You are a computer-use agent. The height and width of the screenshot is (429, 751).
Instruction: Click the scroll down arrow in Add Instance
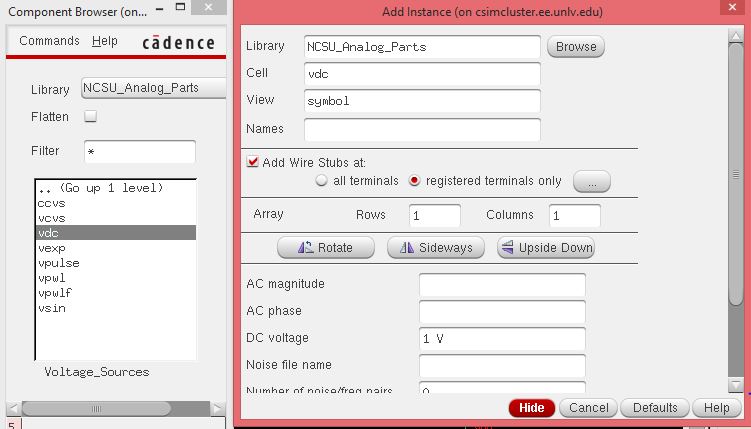pyautogui.click(x=736, y=384)
